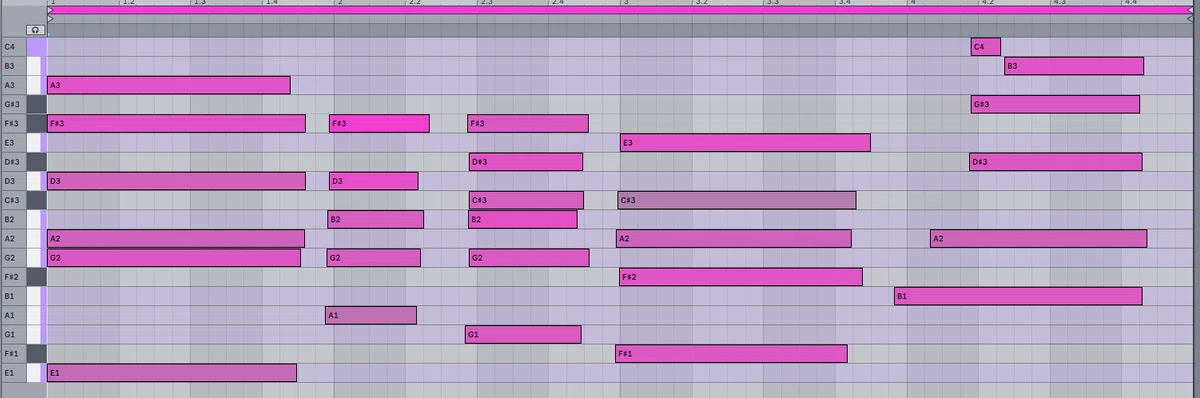Select the F#1 note
Viewport: 1200px width, 398px height.
click(731, 353)
